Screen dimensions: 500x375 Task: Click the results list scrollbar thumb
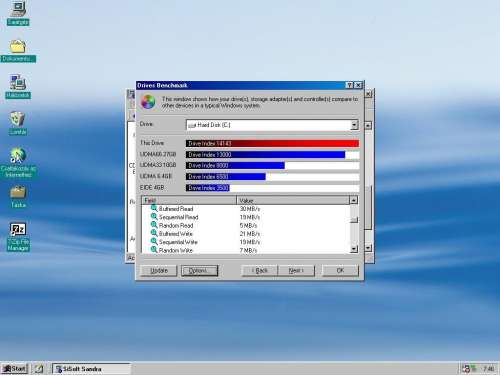354,220
